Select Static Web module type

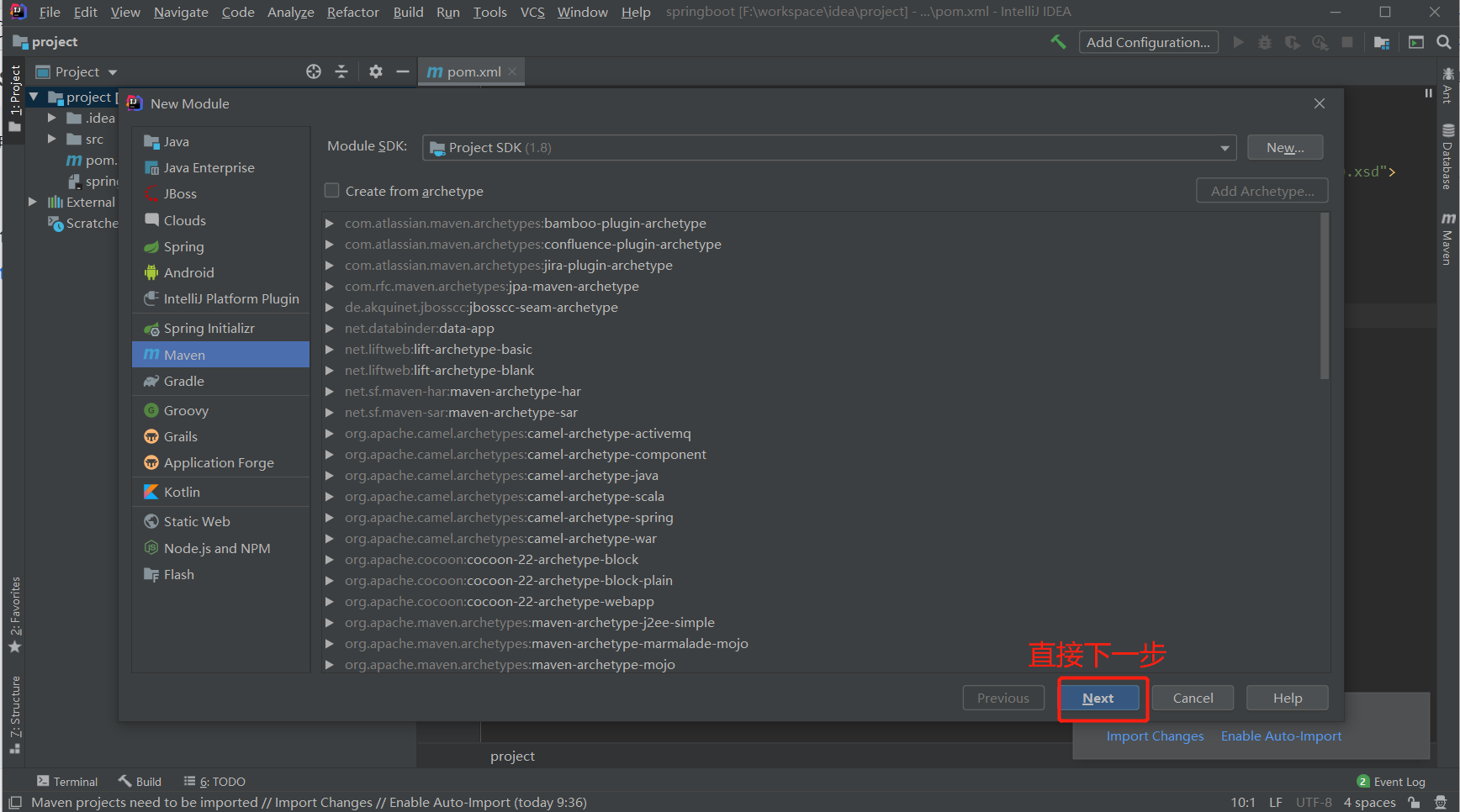[220, 521]
